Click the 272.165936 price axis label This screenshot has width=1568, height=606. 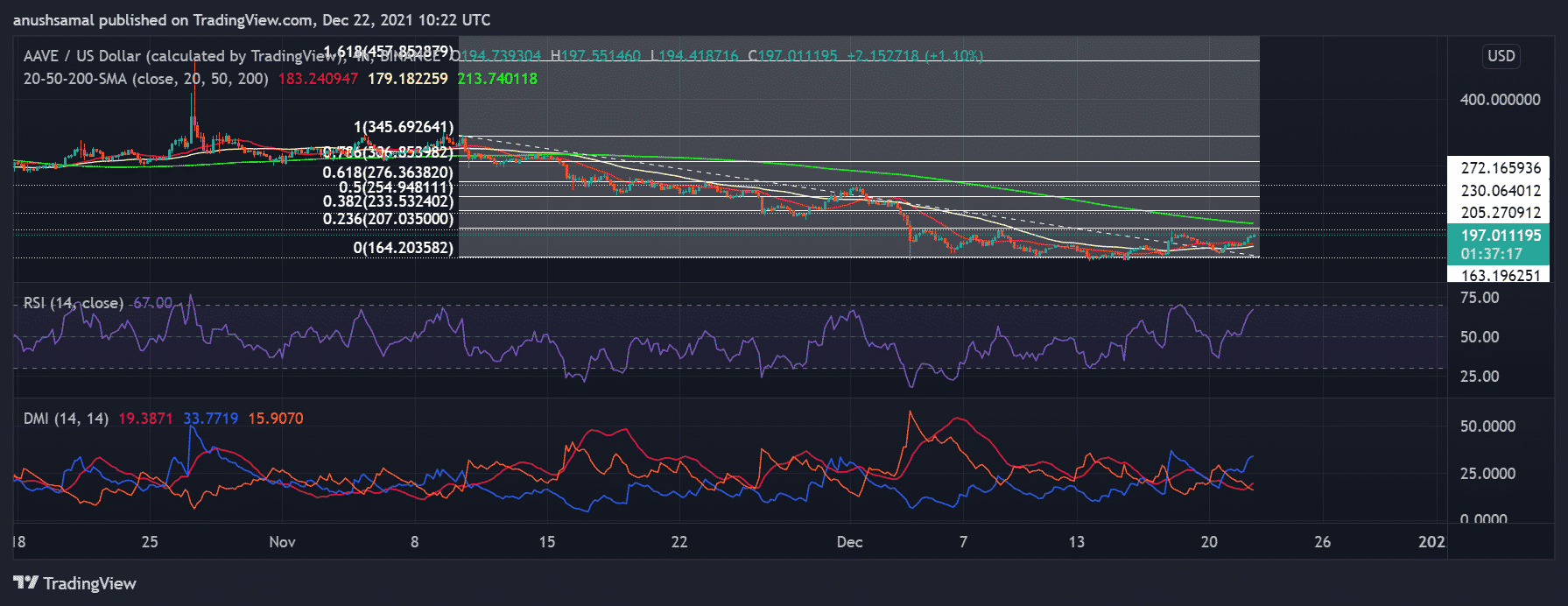point(1501,168)
